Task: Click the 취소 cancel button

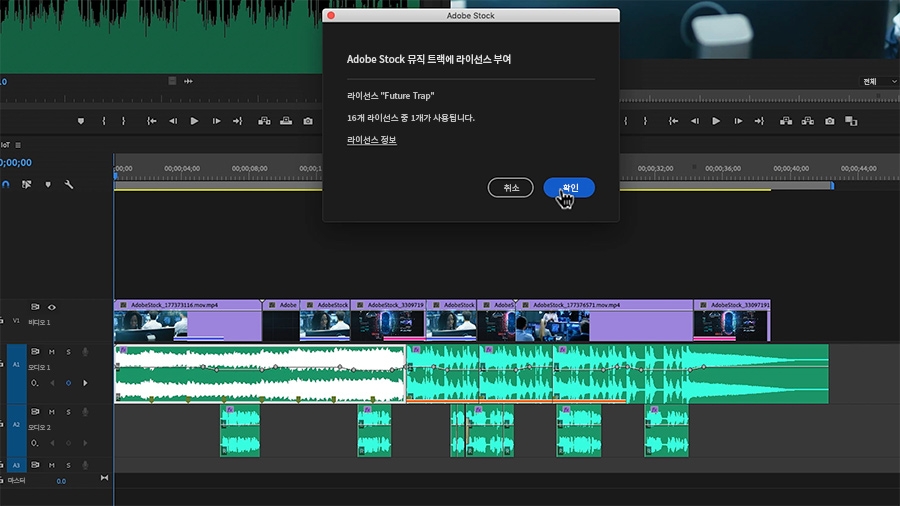Action: click(510, 188)
